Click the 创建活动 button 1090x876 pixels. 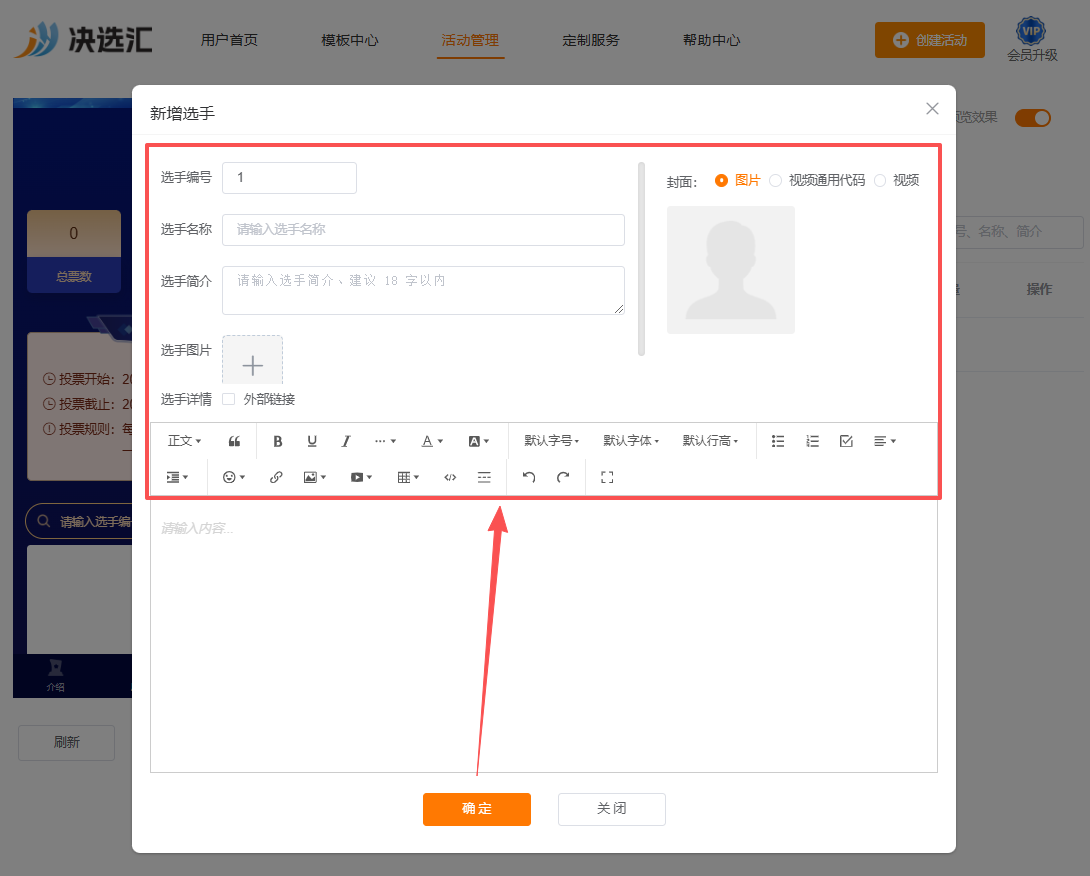coord(930,40)
